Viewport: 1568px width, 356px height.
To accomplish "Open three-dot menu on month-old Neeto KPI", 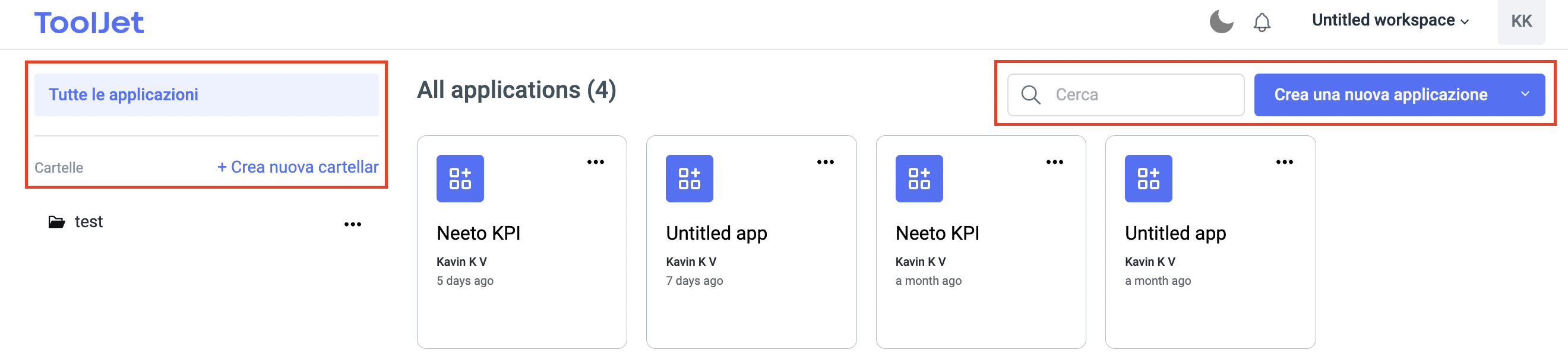I will click(x=1054, y=163).
